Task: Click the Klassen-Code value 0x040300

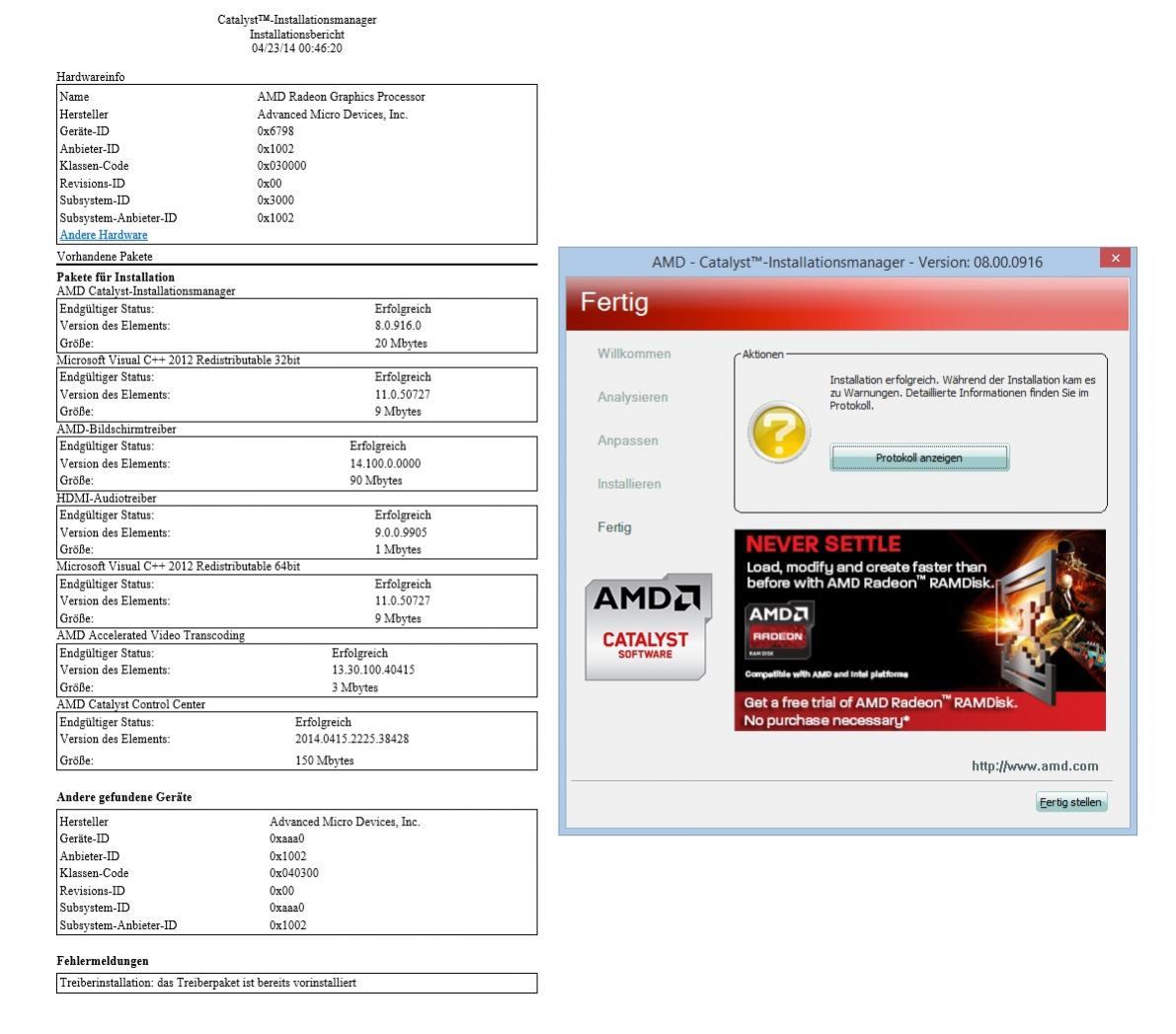Action: click(x=294, y=873)
